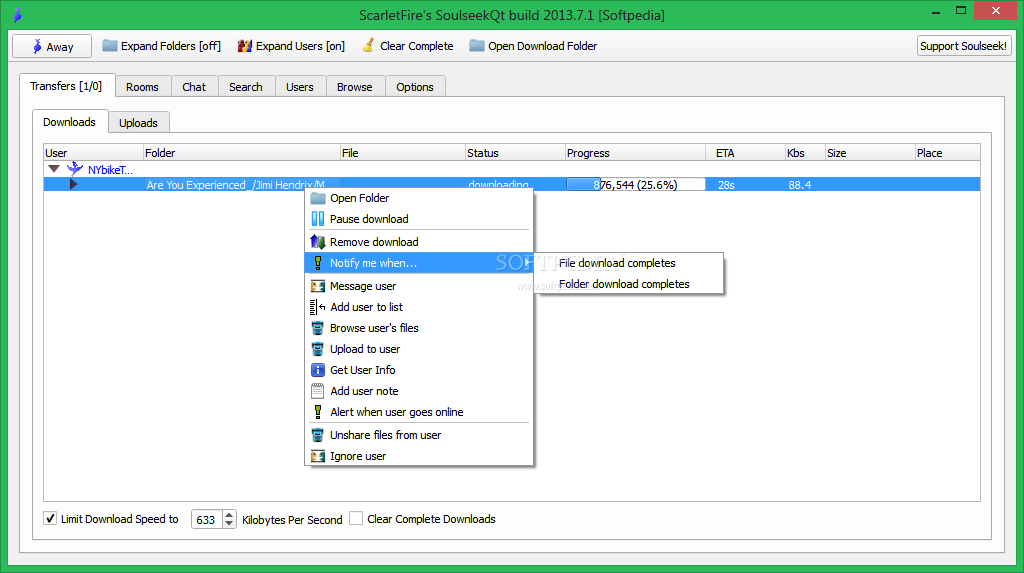
Task: Click the bird icon beside NYbikeT user
Action: [75, 169]
